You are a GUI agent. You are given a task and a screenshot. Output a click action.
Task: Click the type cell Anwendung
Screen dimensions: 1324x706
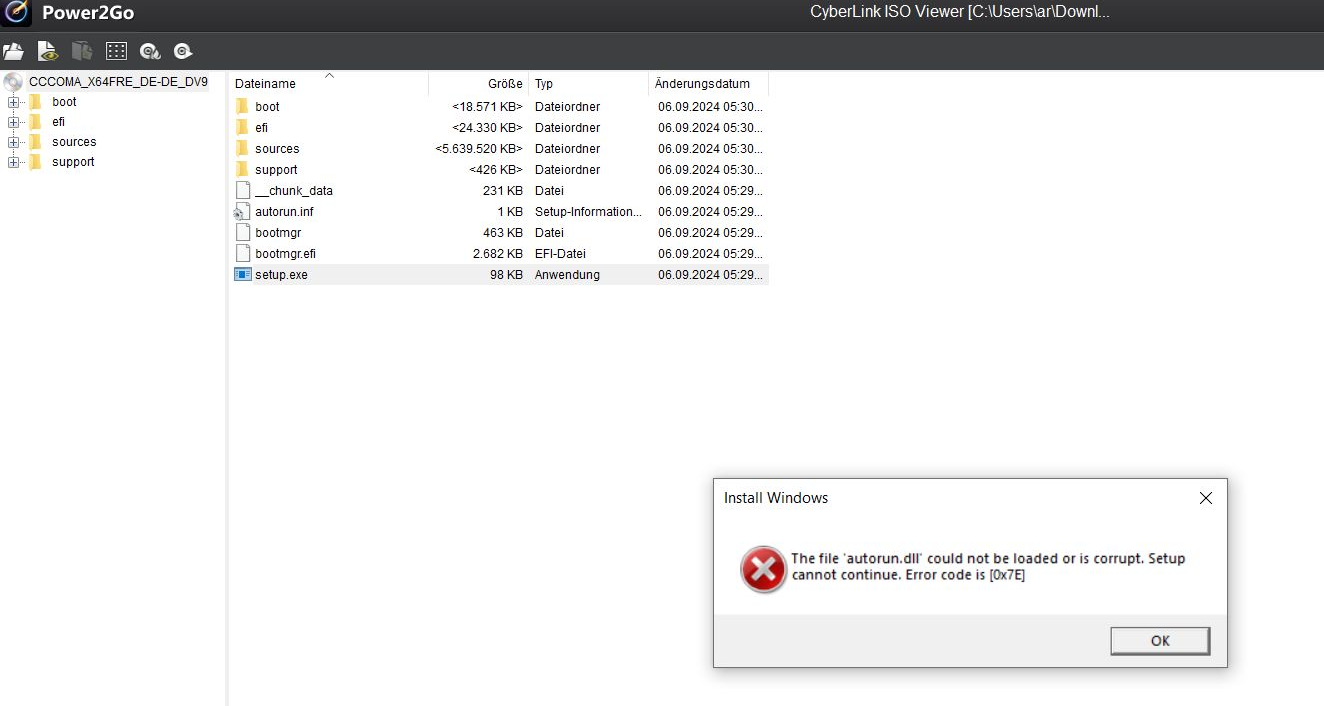(x=567, y=275)
